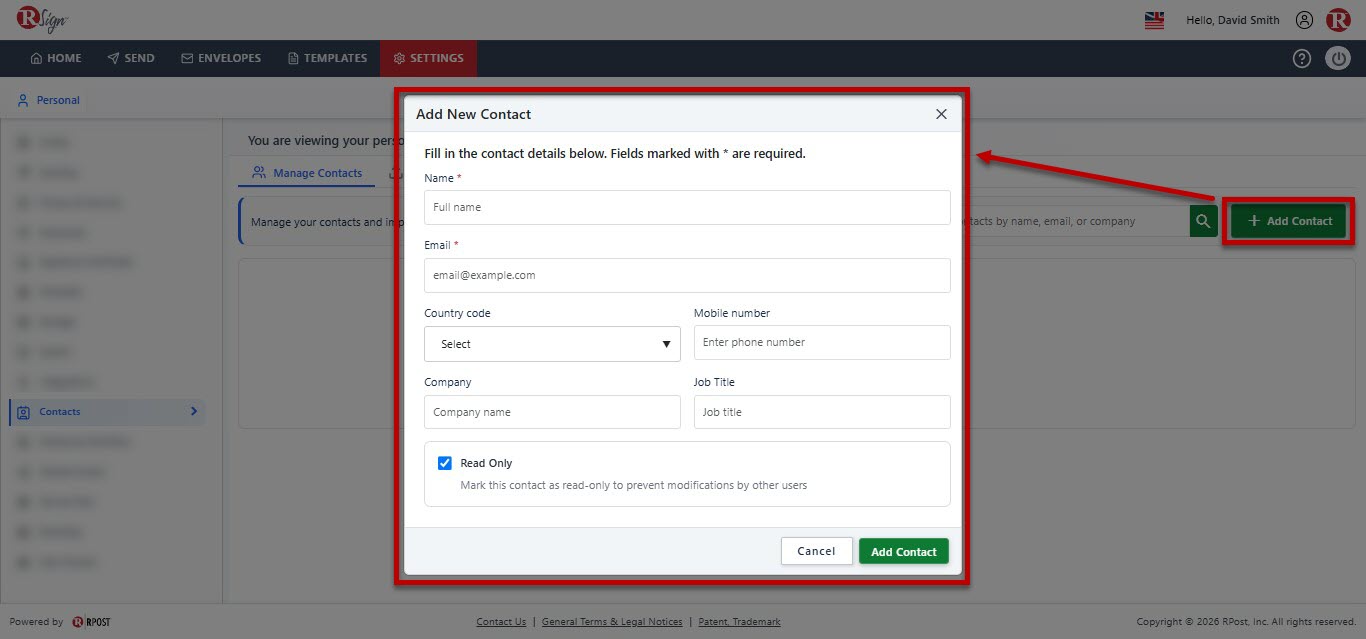1366x639 pixels.
Task: Click the red RPost avatar icon
Action: (1338, 20)
